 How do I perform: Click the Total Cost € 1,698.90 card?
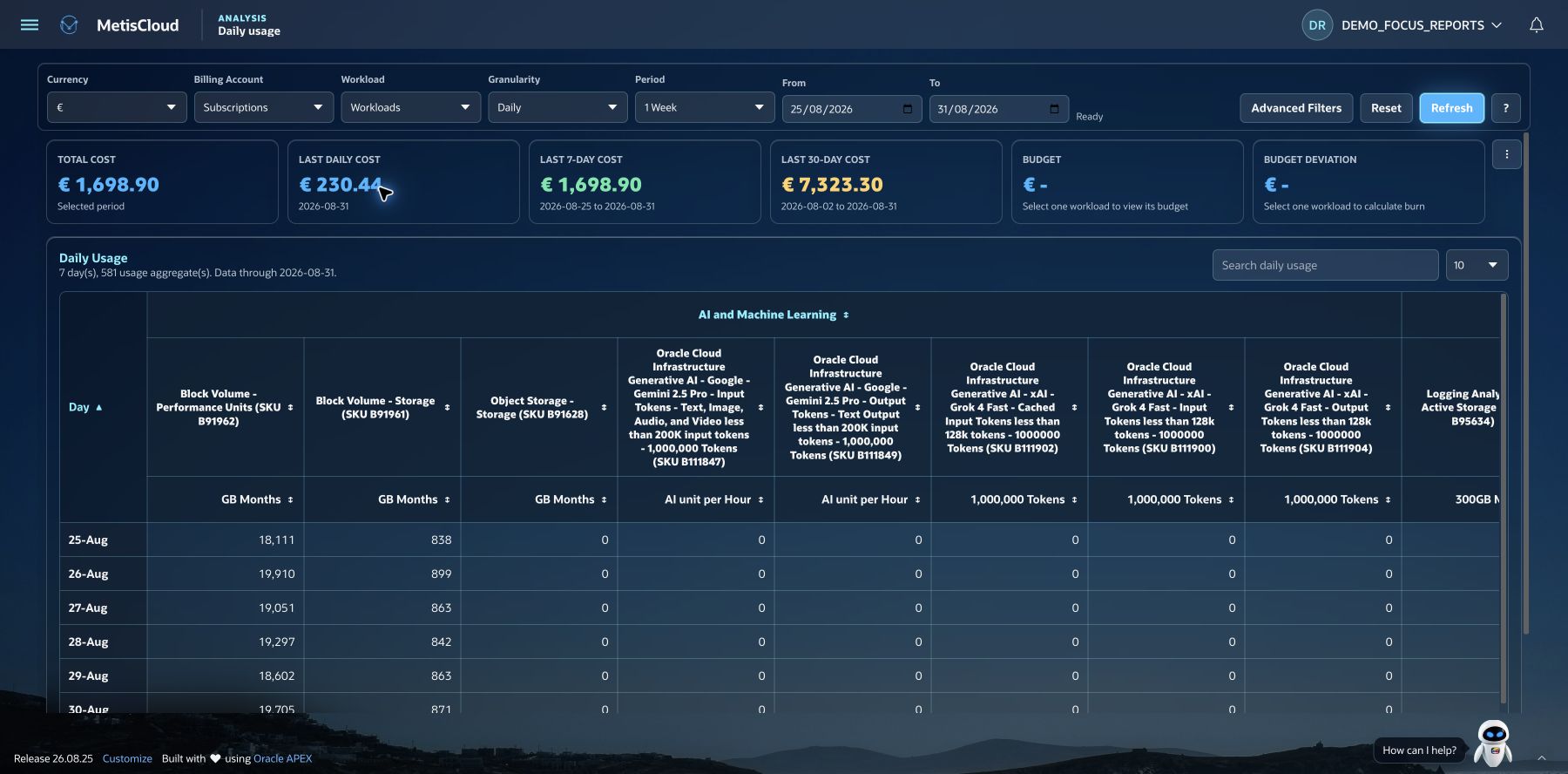click(x=162, y=182)
